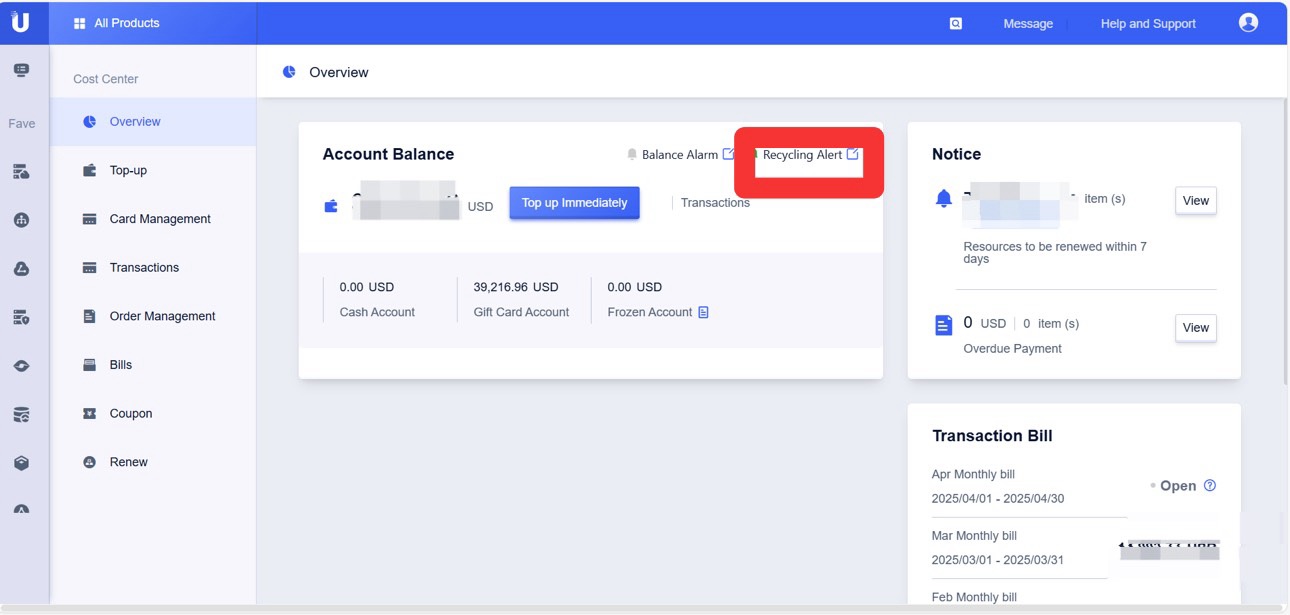
Task: Click the search icon in top bar
Action: click(x=956, y=23)
